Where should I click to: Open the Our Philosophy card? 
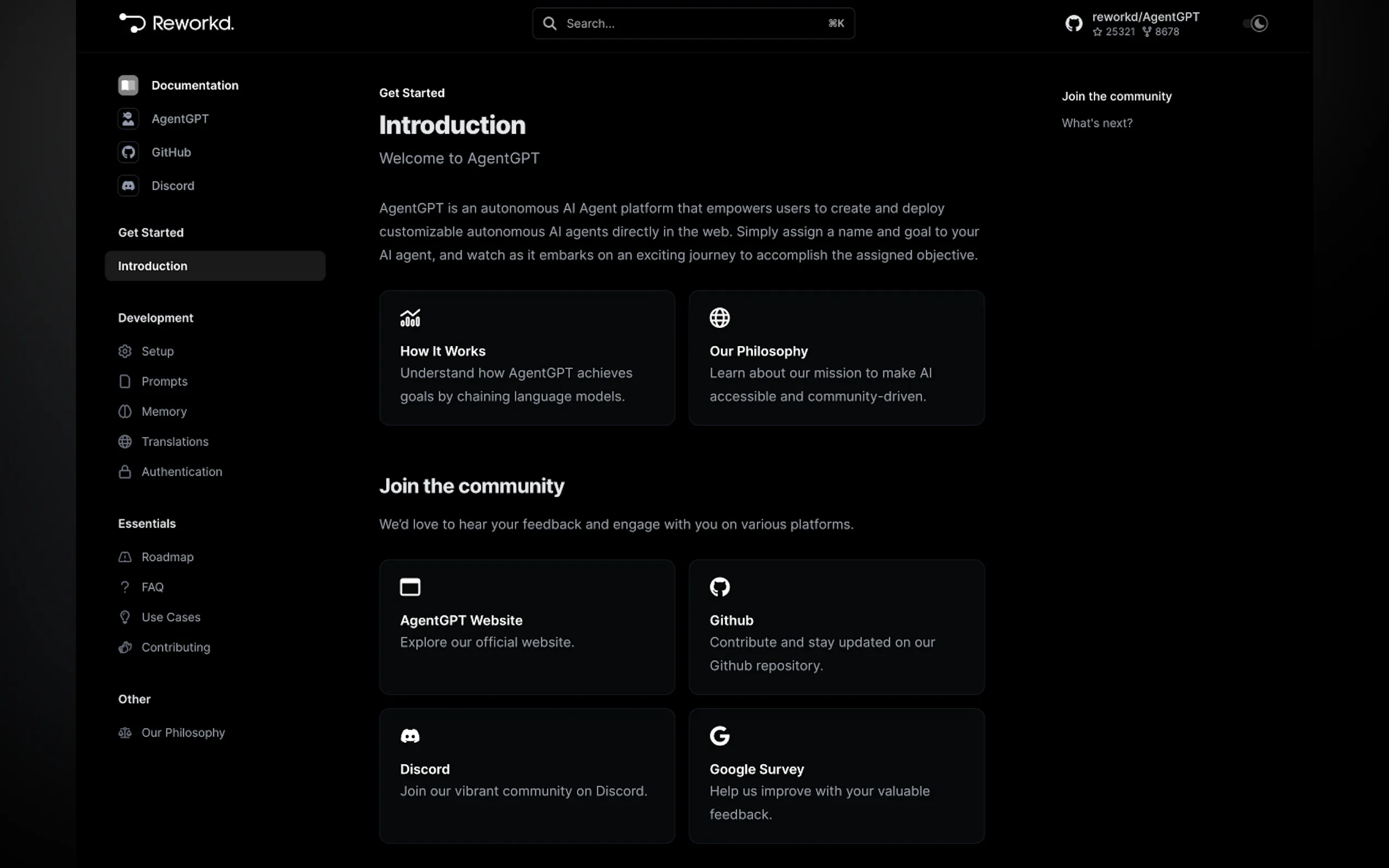click(836, 357)
